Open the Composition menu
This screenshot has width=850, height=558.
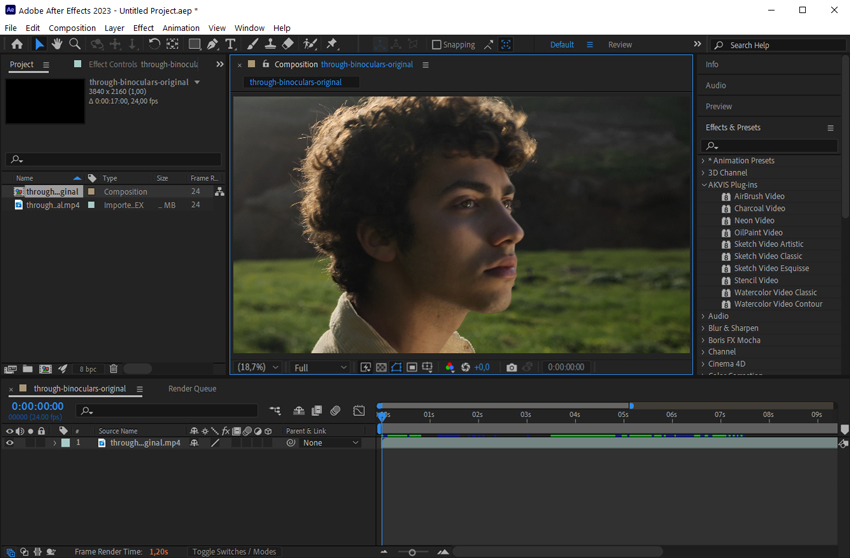tap(72, 28)
